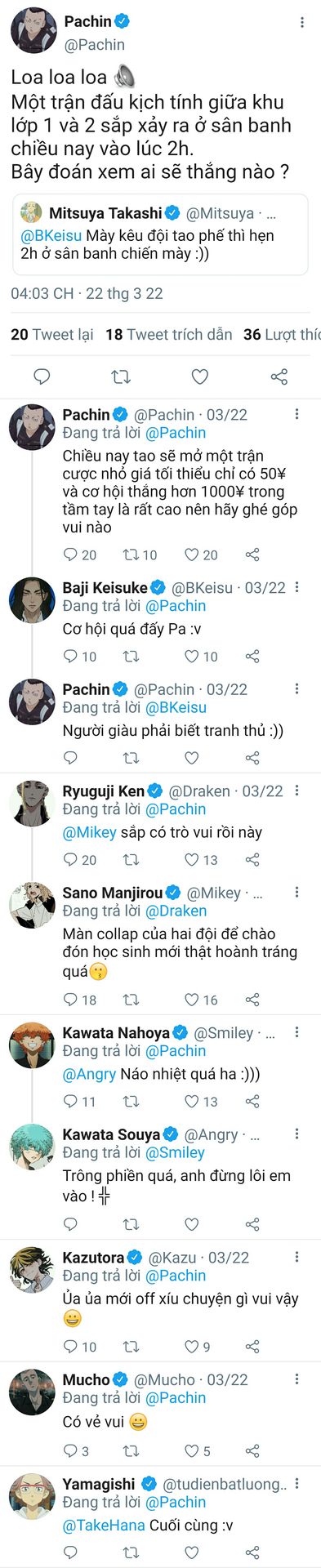This screenshot has height=1568, width=321.
Task: Open more options on Kazutora's reply
Action: pyautogui.click(x=297, y=1257)
